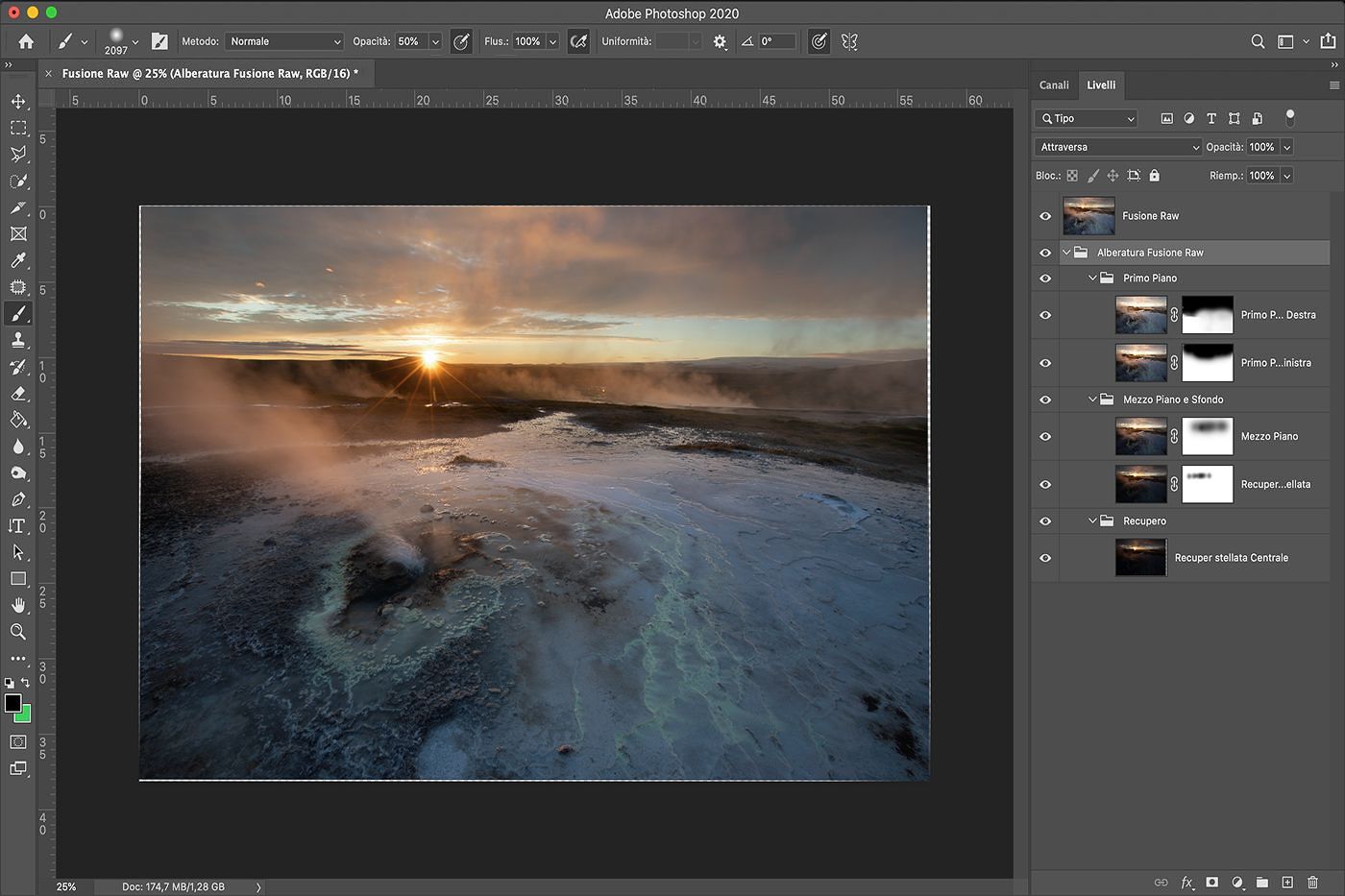Open the brush settings panel toggle

(159, 41)
